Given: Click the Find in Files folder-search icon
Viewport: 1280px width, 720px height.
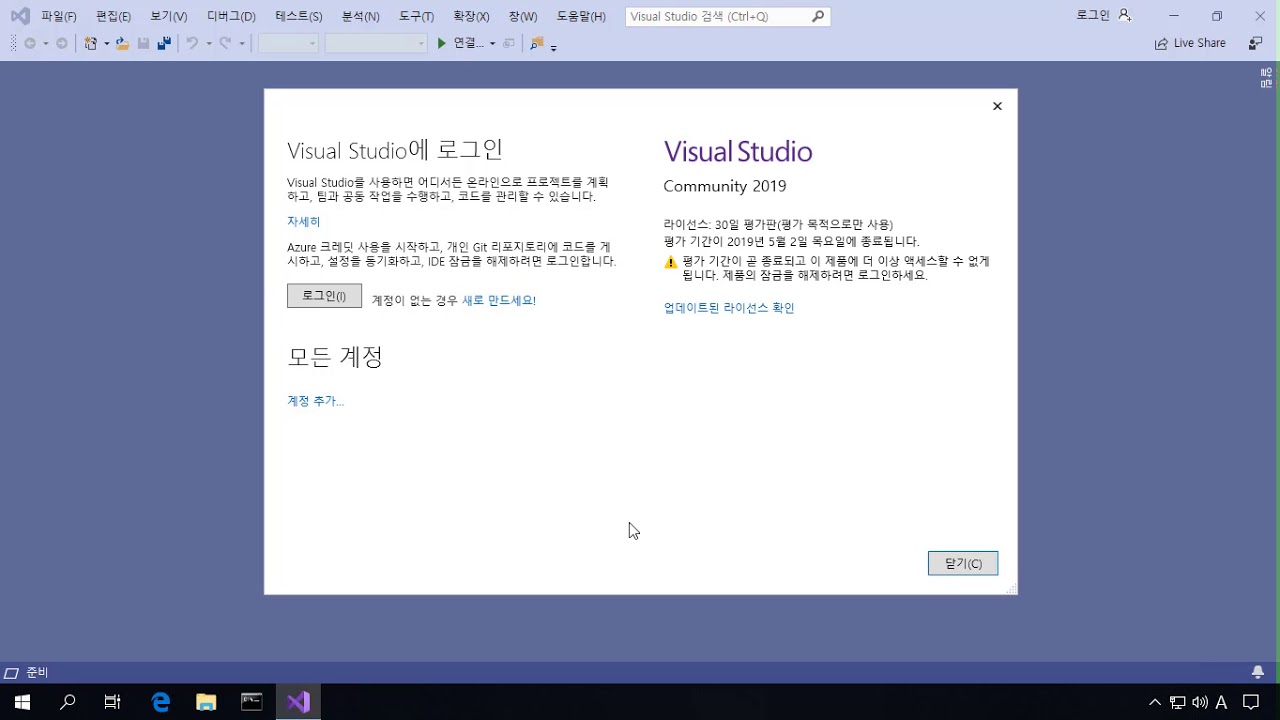Looking at the screenshot, I should point(537,43).
